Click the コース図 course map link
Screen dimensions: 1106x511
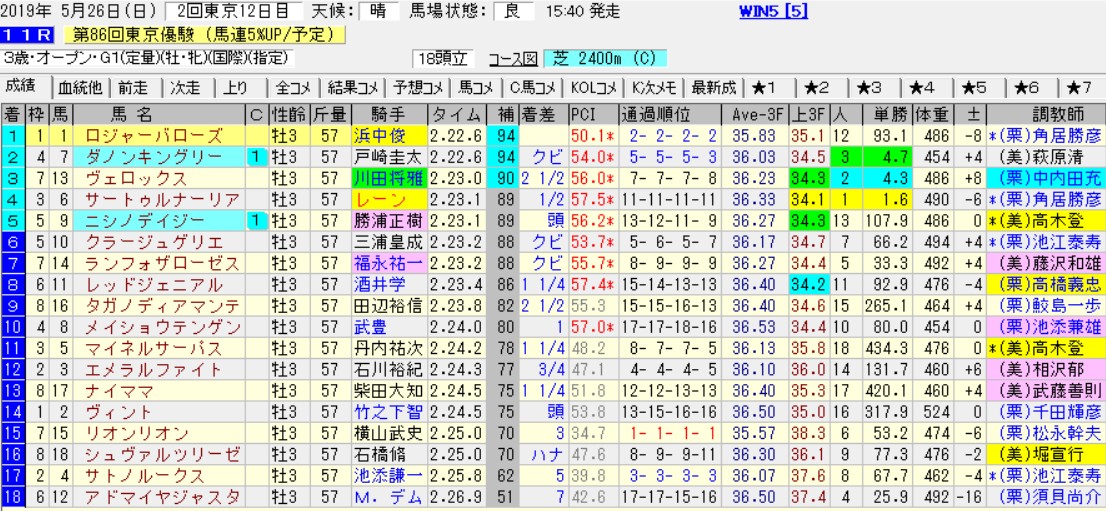[x=517, y=58]
